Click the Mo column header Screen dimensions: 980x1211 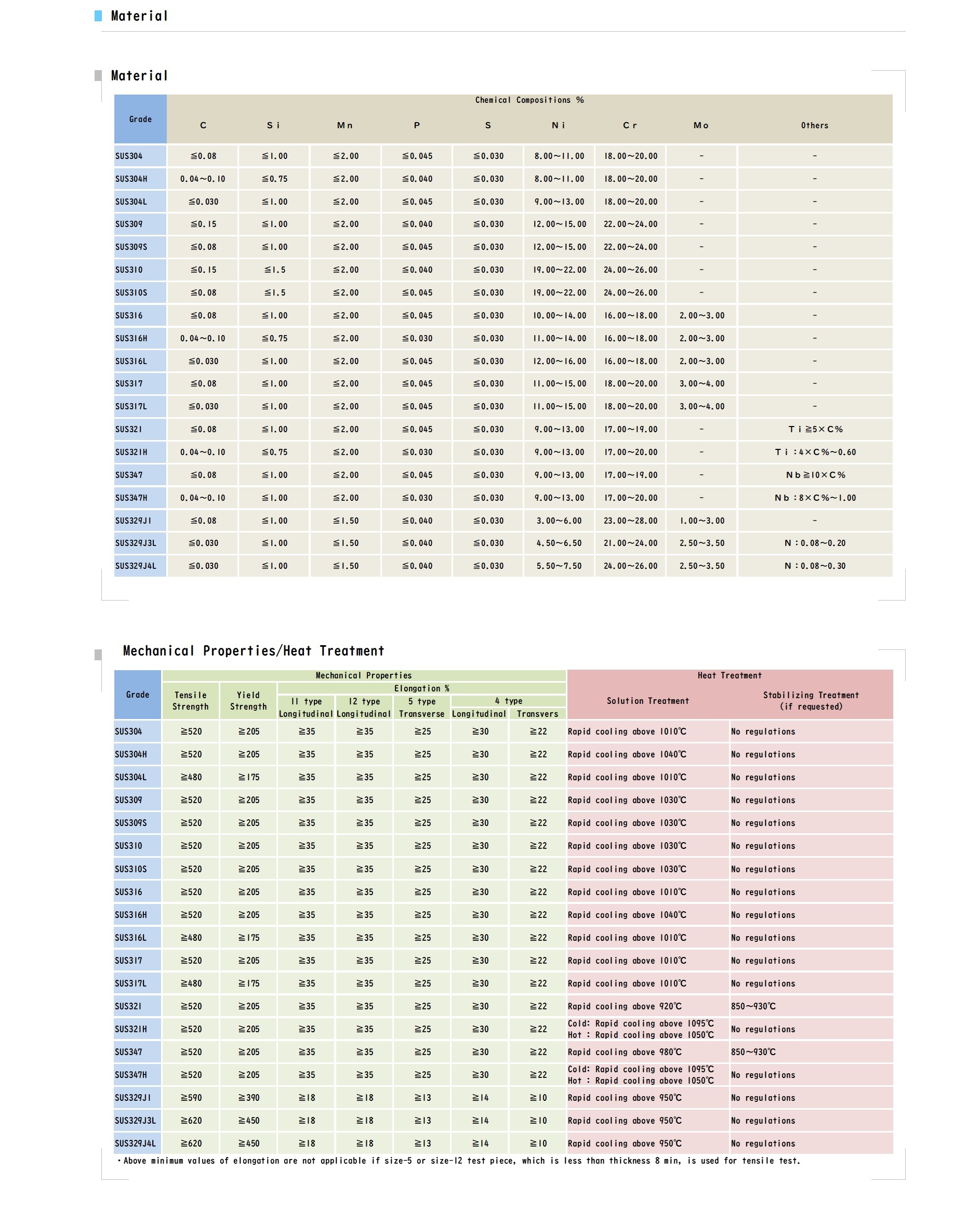[700, 125]
